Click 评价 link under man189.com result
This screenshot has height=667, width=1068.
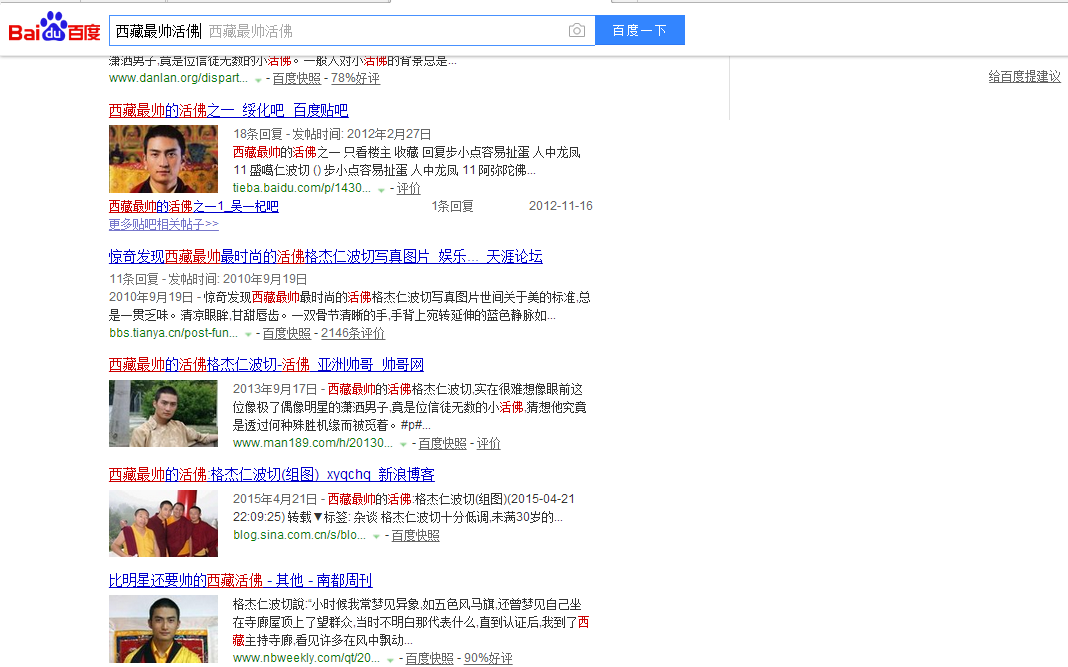click(x=488, y=444)
